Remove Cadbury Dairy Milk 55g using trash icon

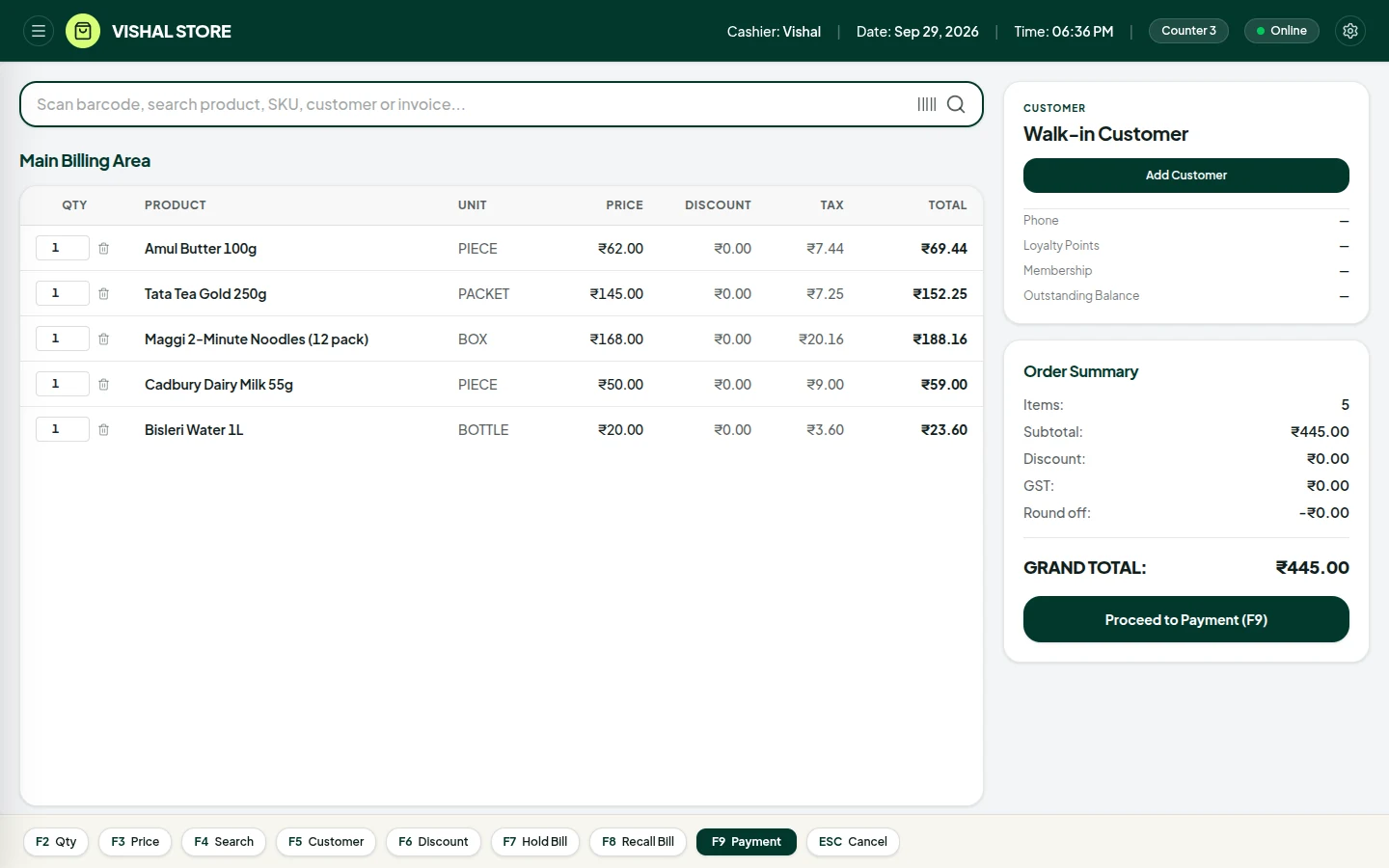click(x=103, y=384)
